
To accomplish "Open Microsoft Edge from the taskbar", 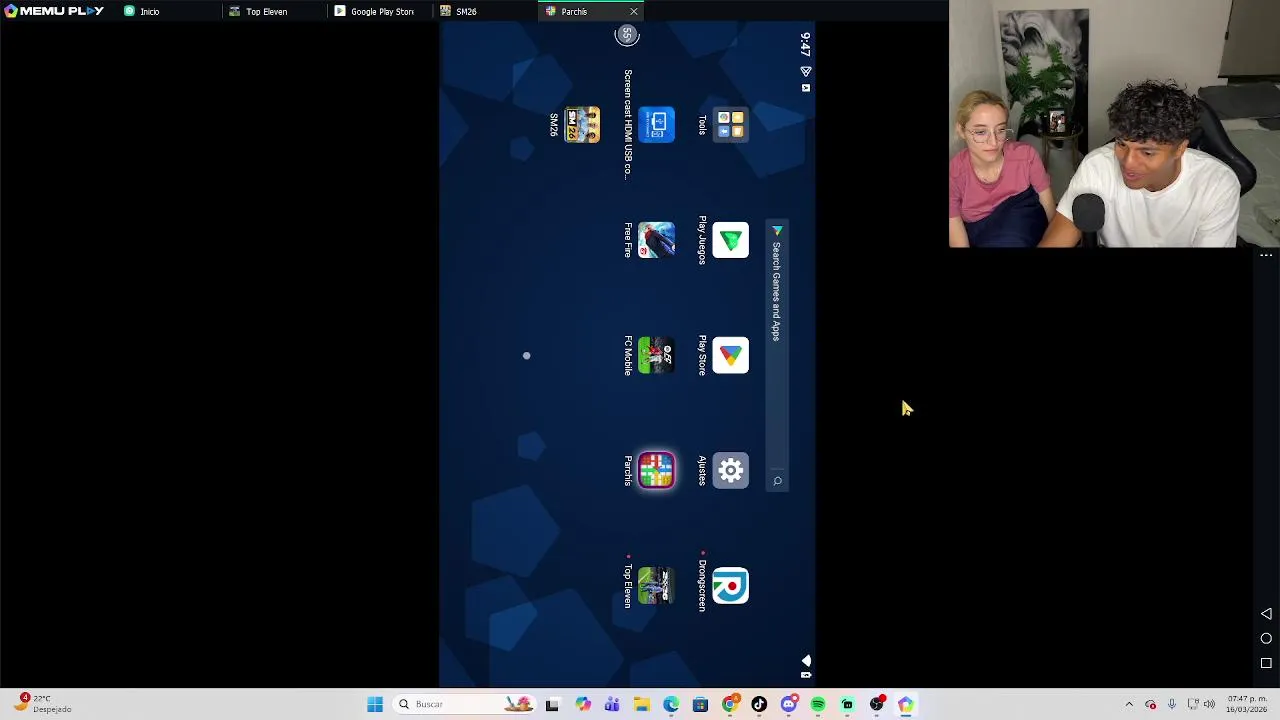I will 671,704.
